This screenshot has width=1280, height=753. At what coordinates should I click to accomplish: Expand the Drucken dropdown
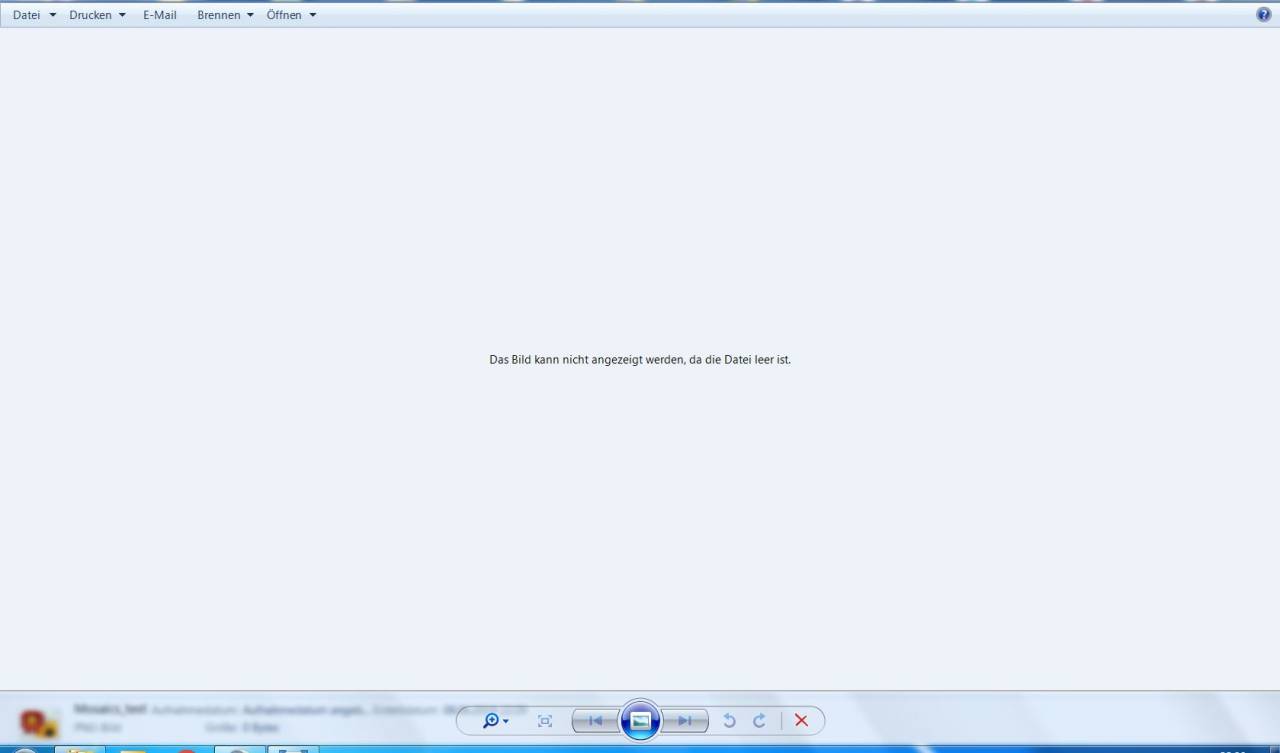tap(97, 15)
